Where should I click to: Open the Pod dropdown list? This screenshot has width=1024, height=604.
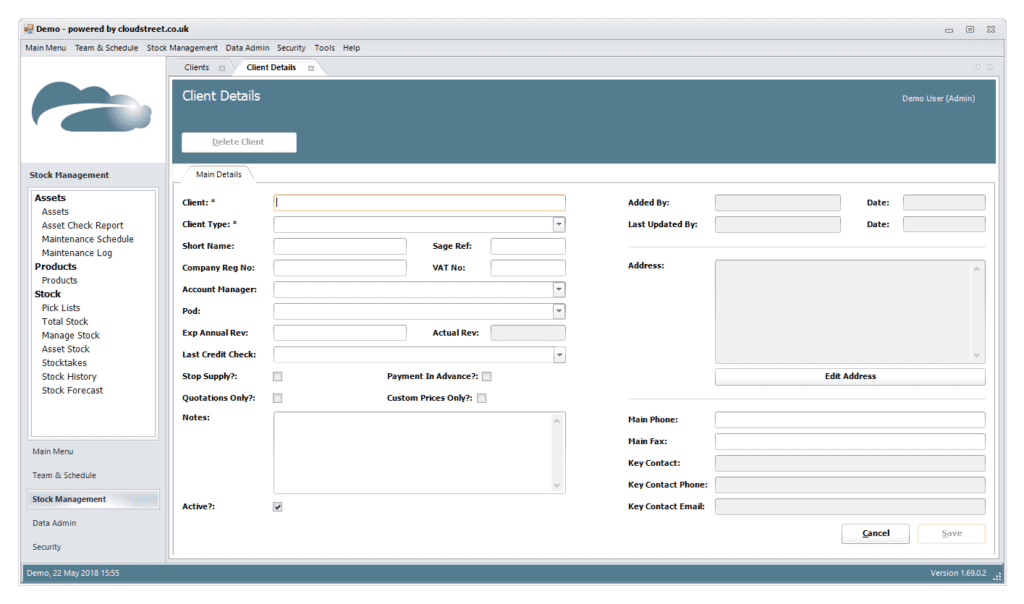(557, 310)
